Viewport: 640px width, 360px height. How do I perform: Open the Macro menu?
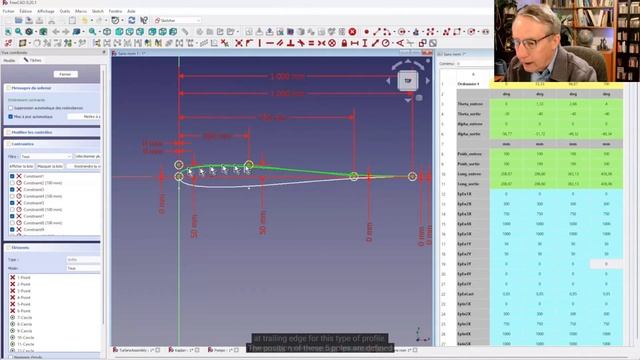click(81, 11)
